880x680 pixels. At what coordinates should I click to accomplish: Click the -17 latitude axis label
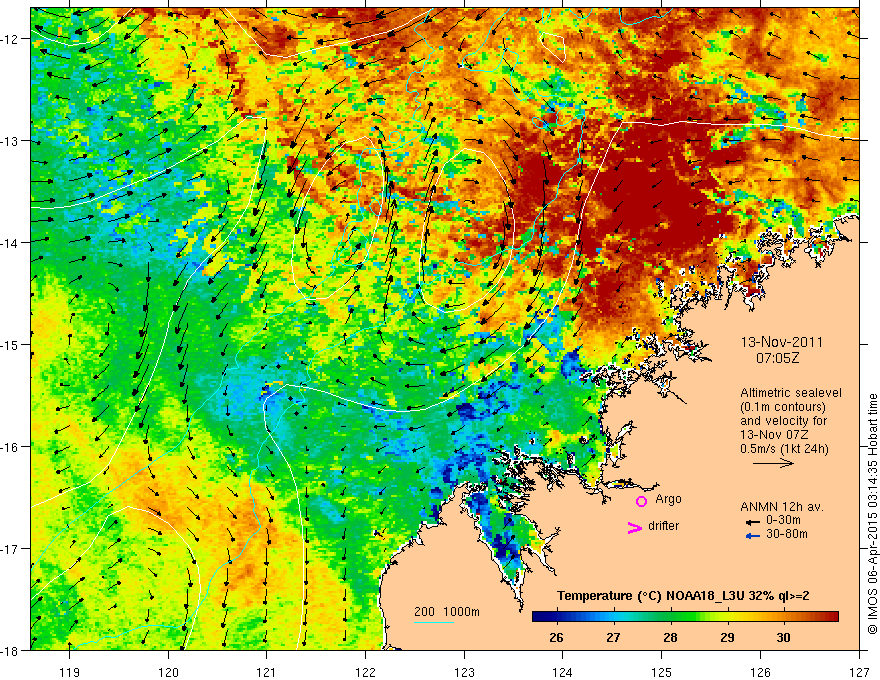pos(11,549)
